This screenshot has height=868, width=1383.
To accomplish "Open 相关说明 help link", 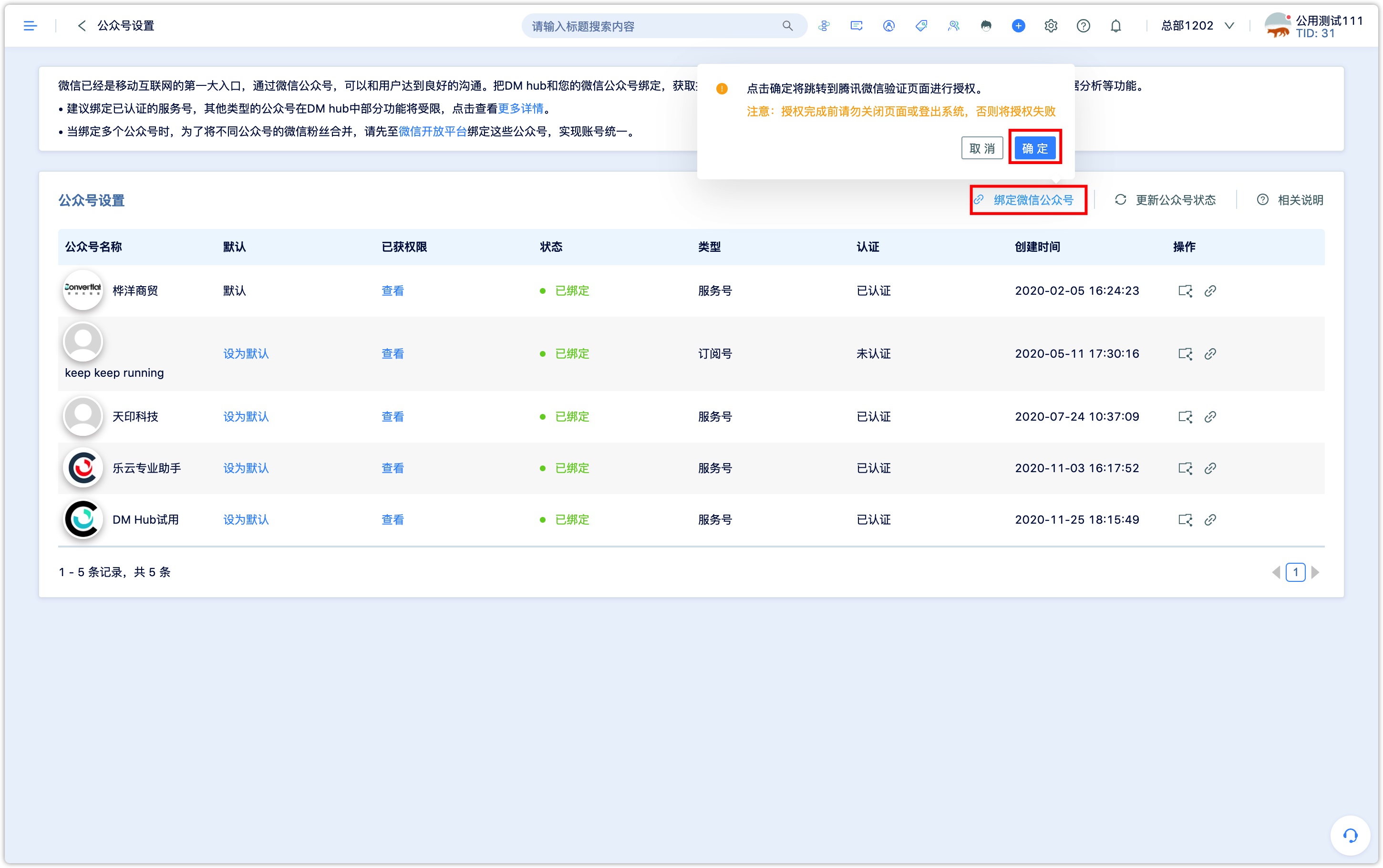I will click(1290, 200).
